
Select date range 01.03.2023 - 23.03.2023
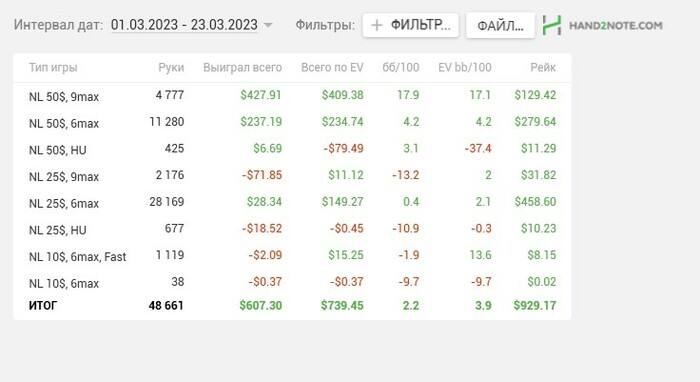coord(184,25)
